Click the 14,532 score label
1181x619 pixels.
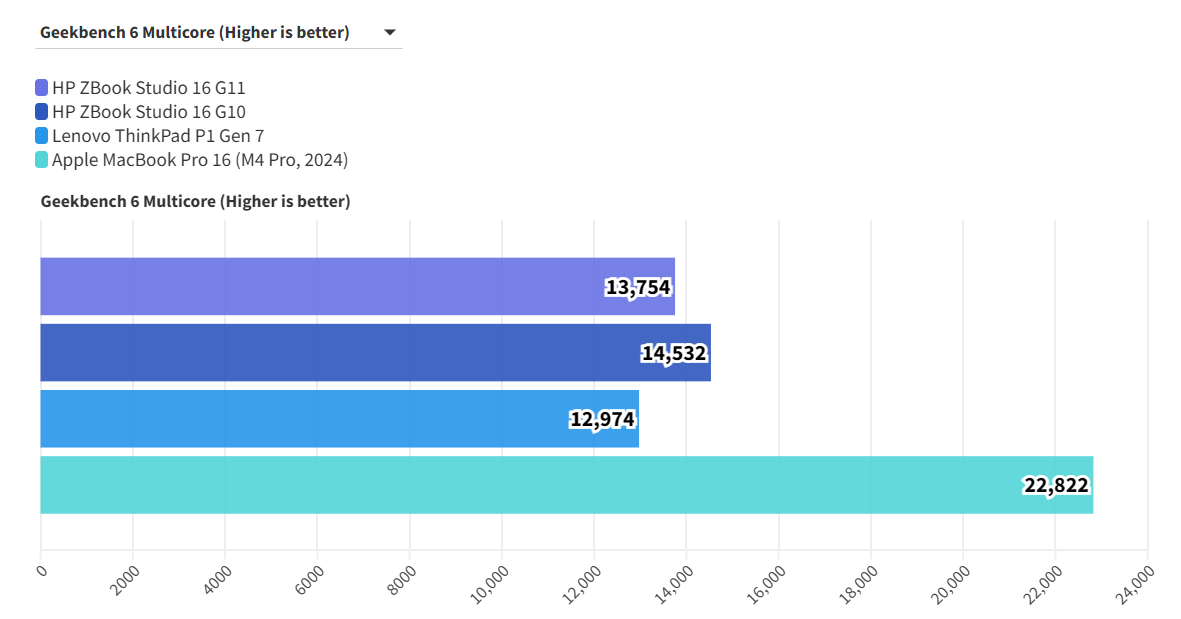coord(674,353)
